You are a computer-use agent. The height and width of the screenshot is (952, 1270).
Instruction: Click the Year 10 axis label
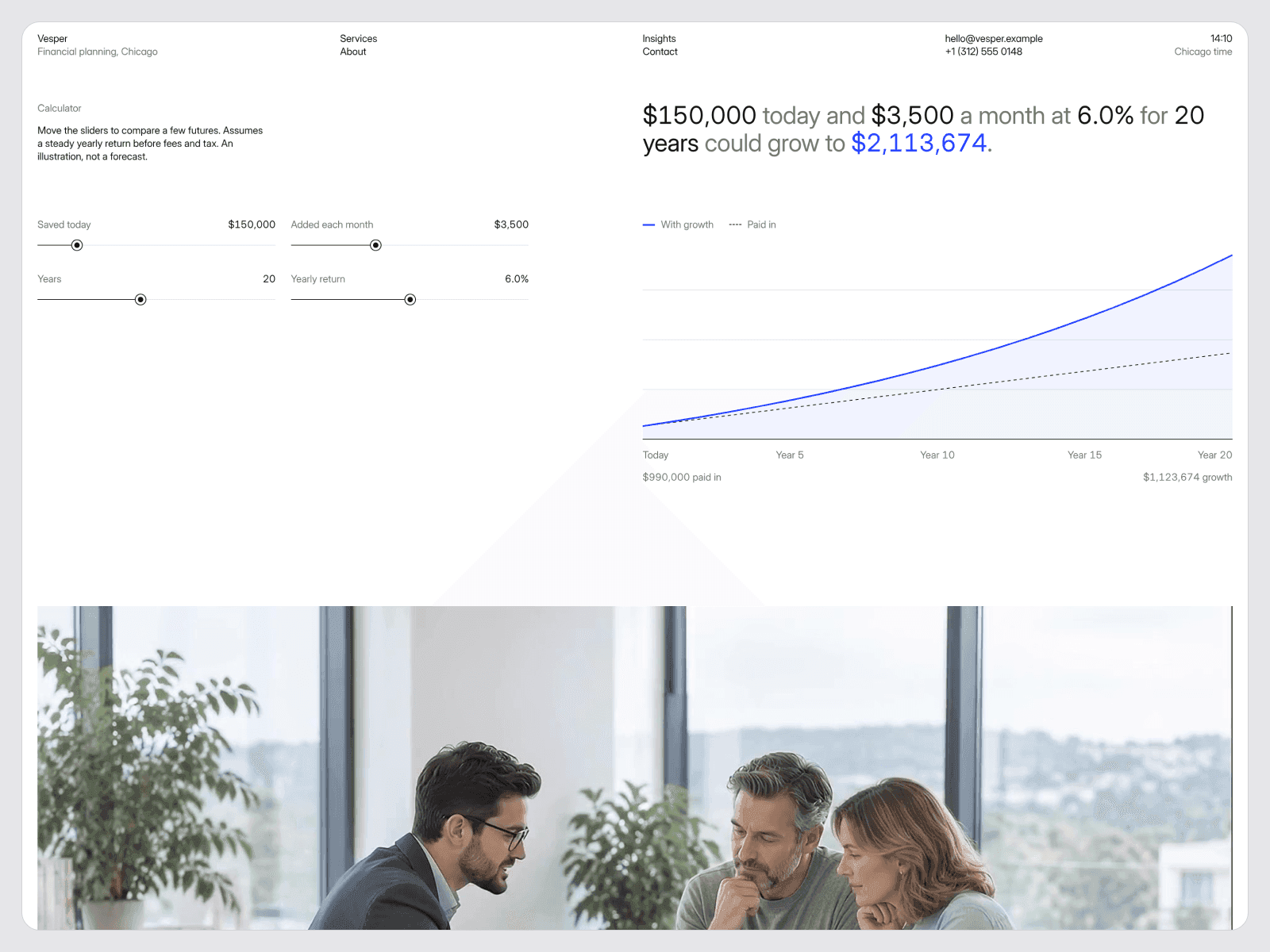point(937,455)
